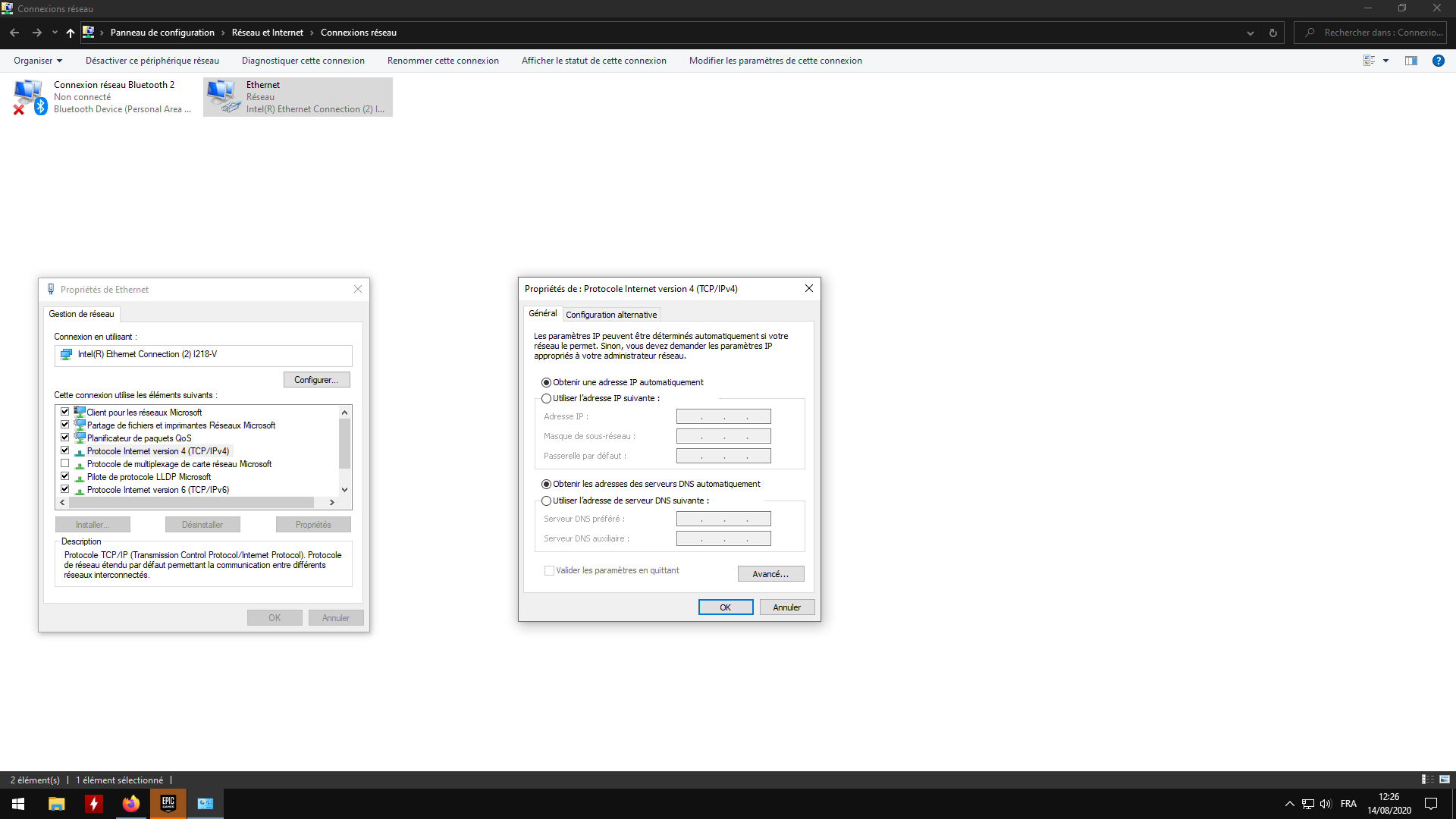Confirm IPv4 properties with OK button

click(725, 607)
